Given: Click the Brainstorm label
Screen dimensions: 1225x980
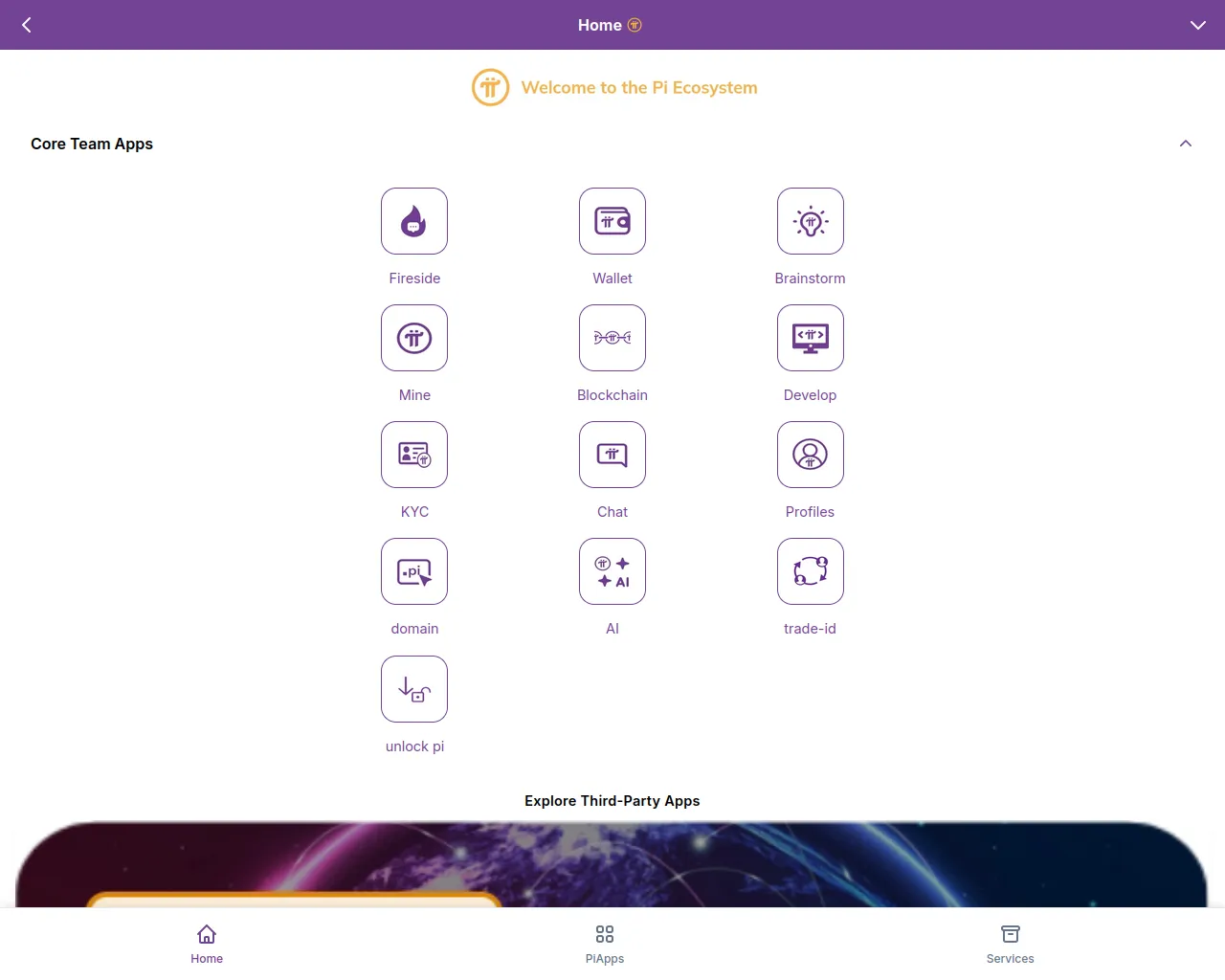Looking at the screenshot, I should pyautogui.click(x=811, y=278).
